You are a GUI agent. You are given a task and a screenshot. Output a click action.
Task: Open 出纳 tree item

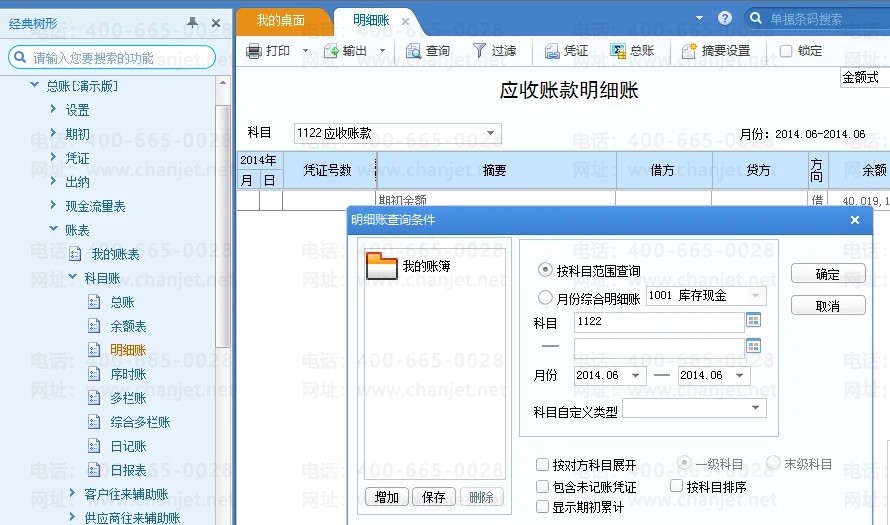pyautogui.click(x=77, y=182)
